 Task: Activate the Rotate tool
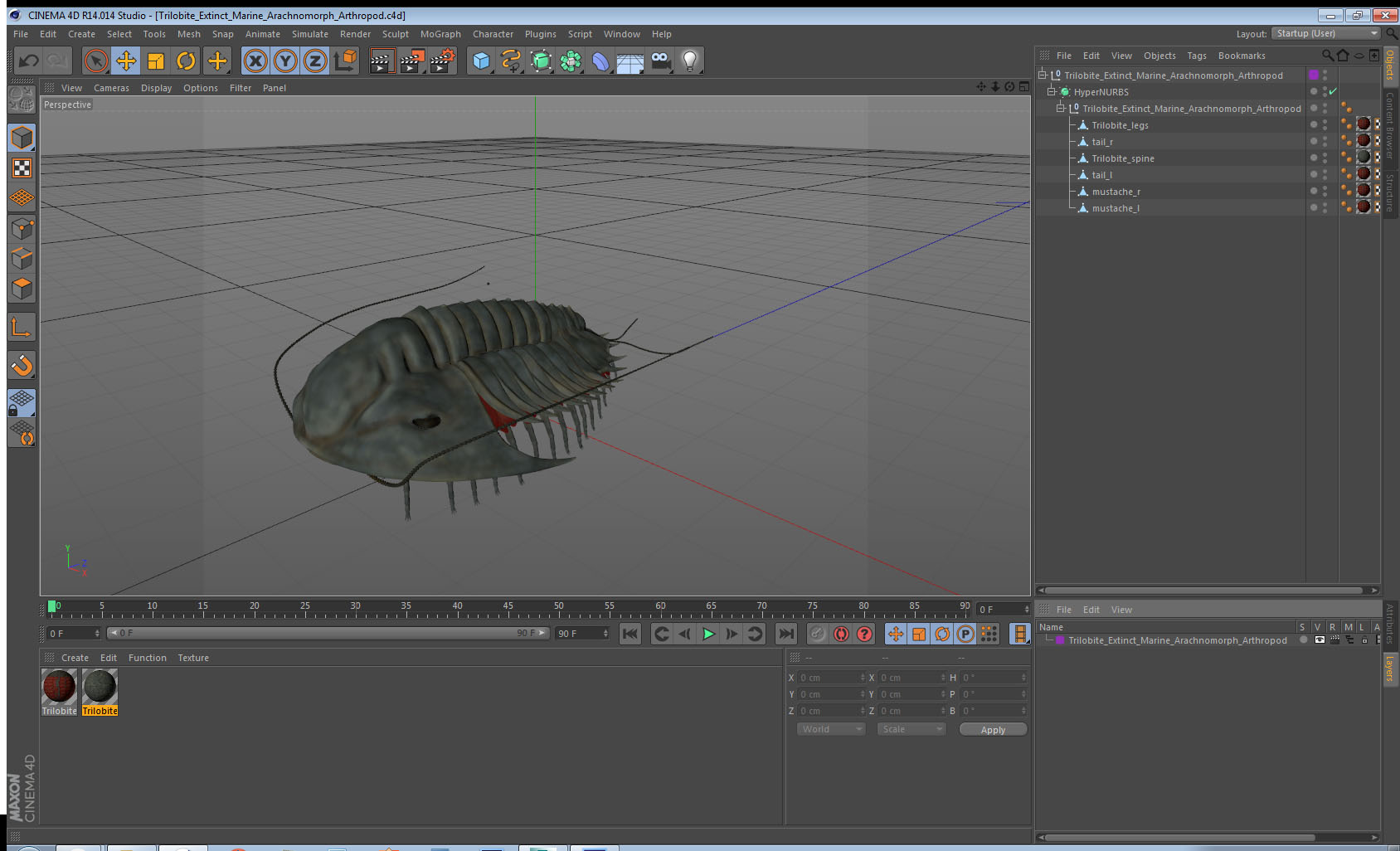[187, 61]
